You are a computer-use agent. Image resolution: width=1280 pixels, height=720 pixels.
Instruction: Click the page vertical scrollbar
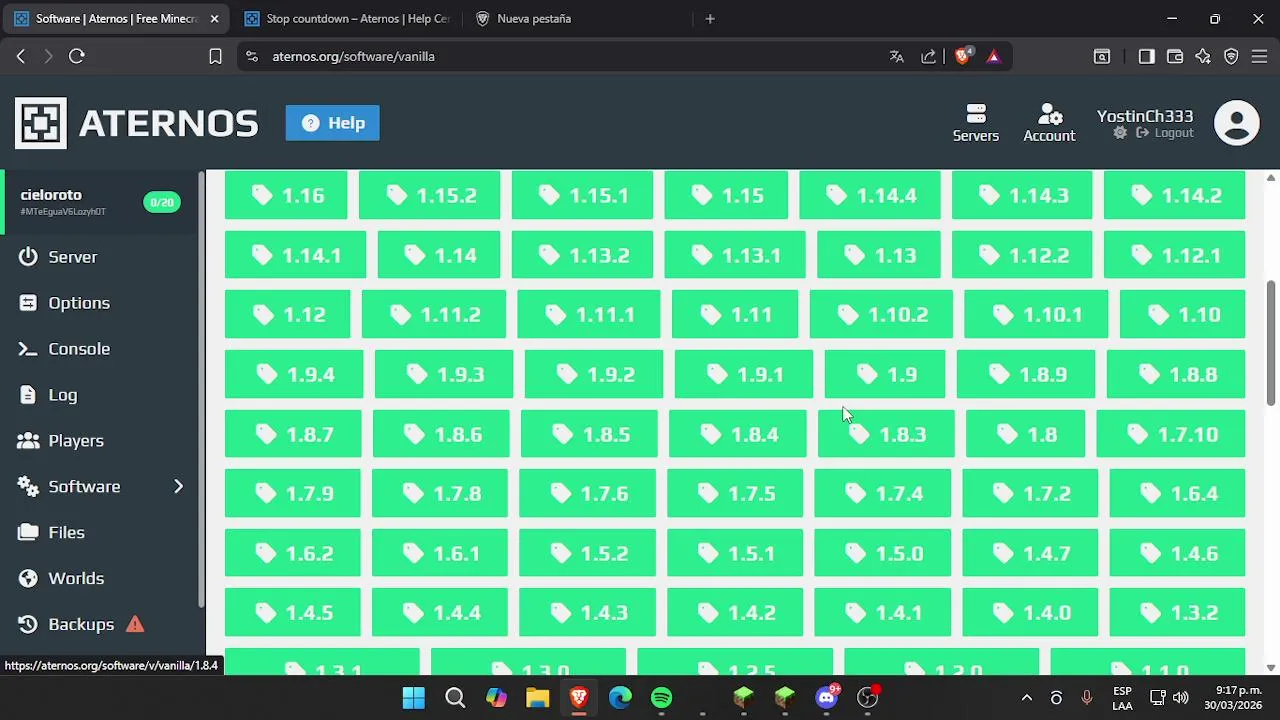click(x=1271, y=342)
